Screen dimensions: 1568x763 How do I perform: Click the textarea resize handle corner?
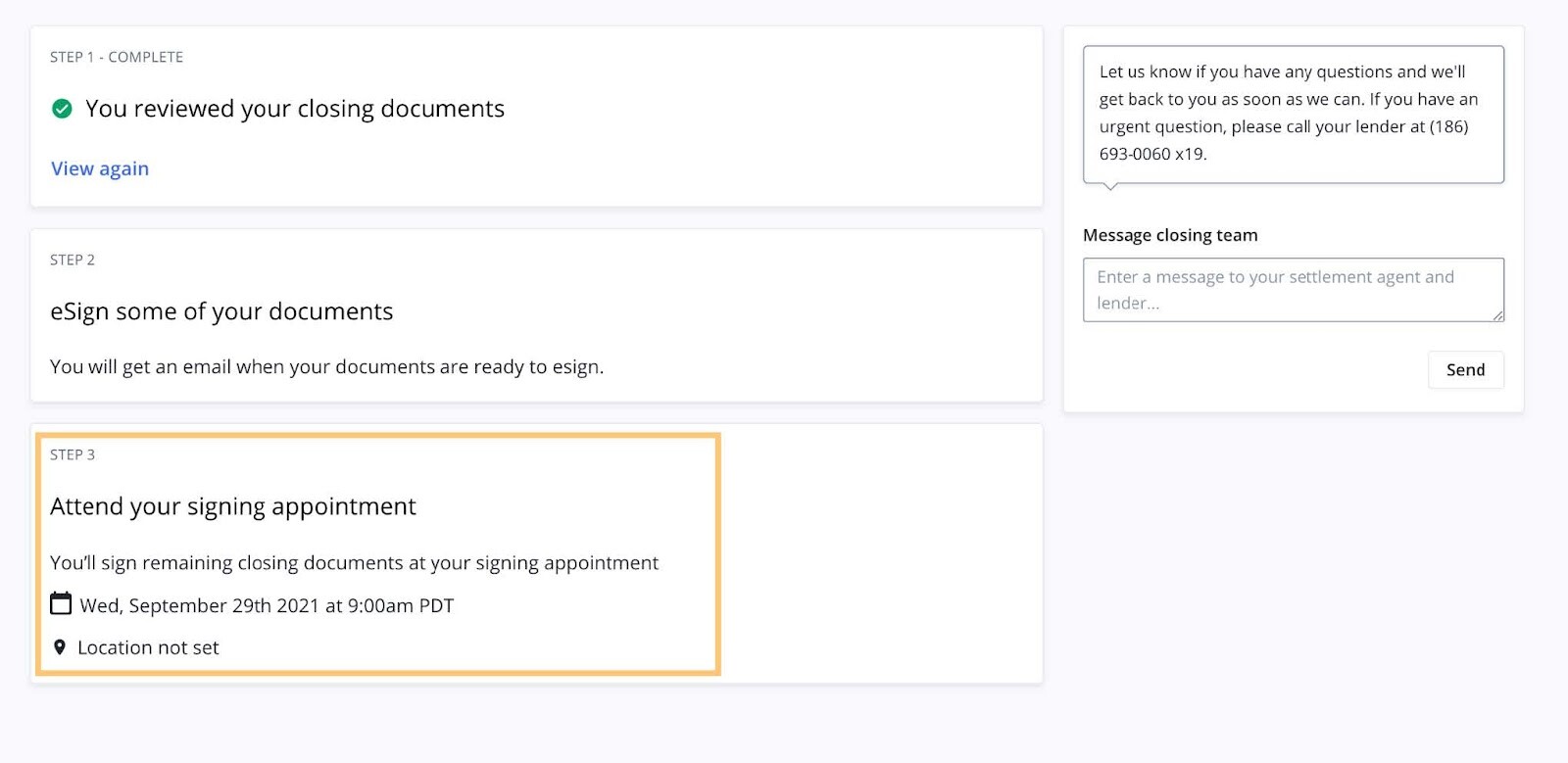click(x=1497, y=315)
